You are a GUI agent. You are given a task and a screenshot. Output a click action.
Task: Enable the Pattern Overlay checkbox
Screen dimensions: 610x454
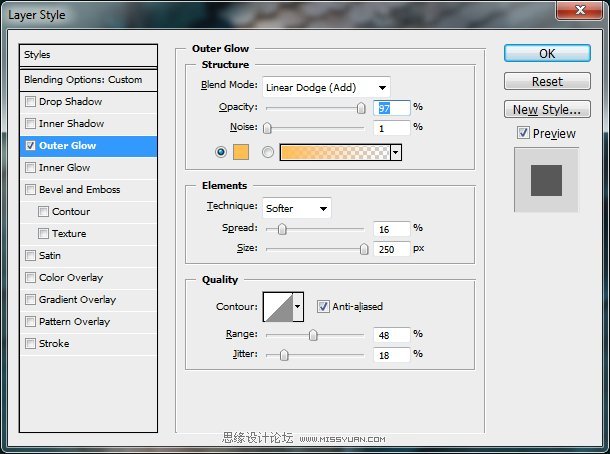click(30, 322)
